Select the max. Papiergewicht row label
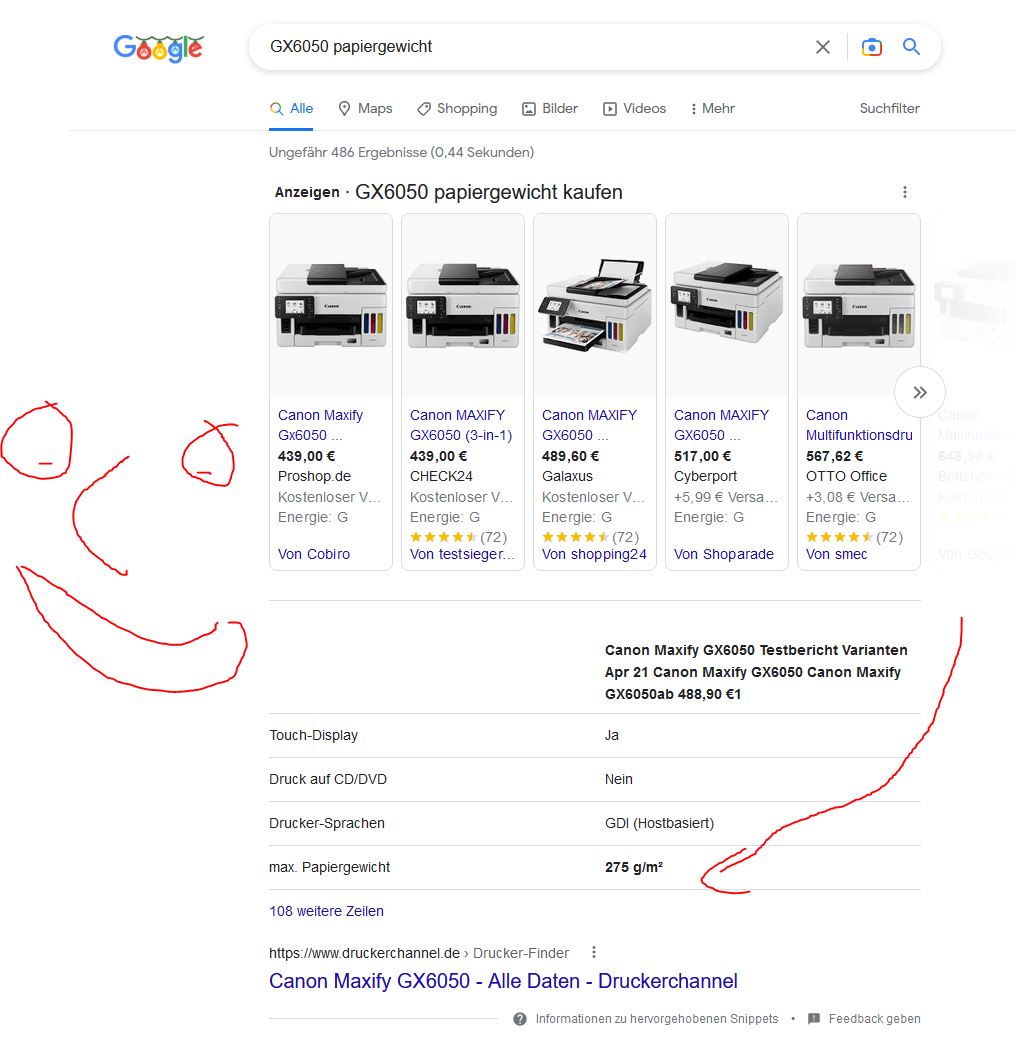The image size is (1016, 1060). (x=329, y=867)
